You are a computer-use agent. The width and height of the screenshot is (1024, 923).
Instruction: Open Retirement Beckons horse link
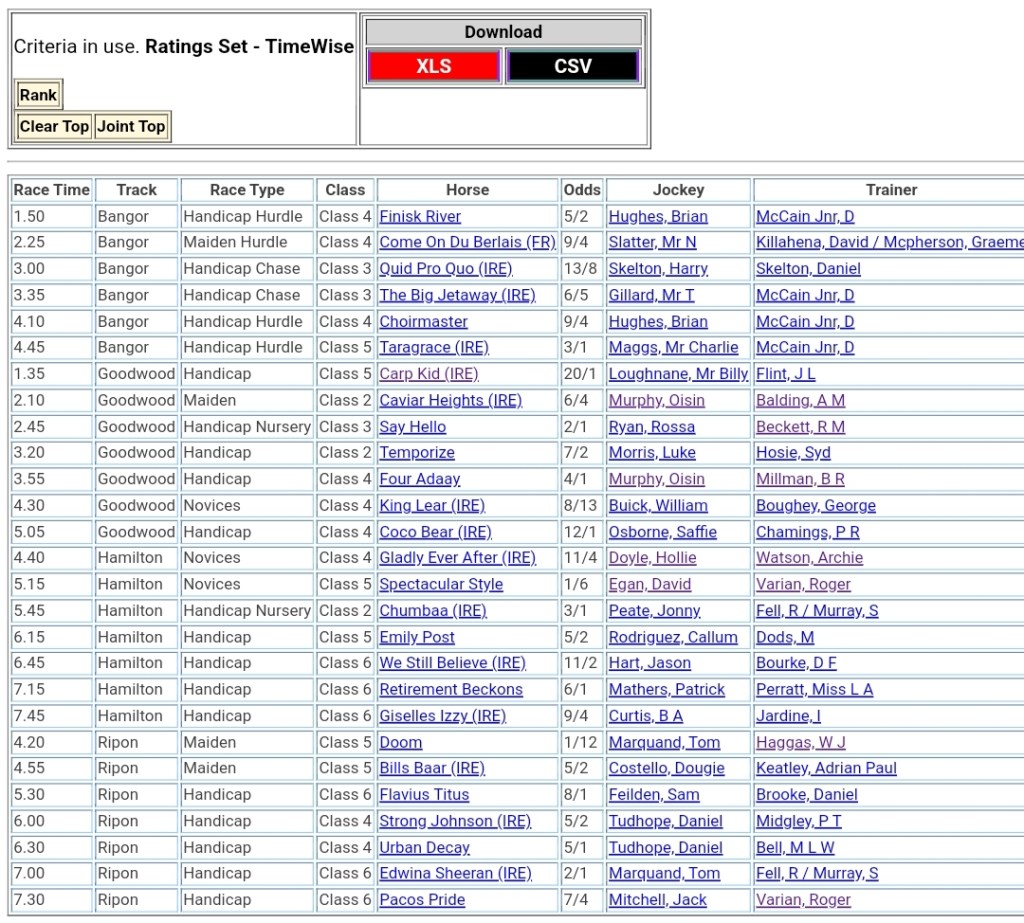[451, 690]
